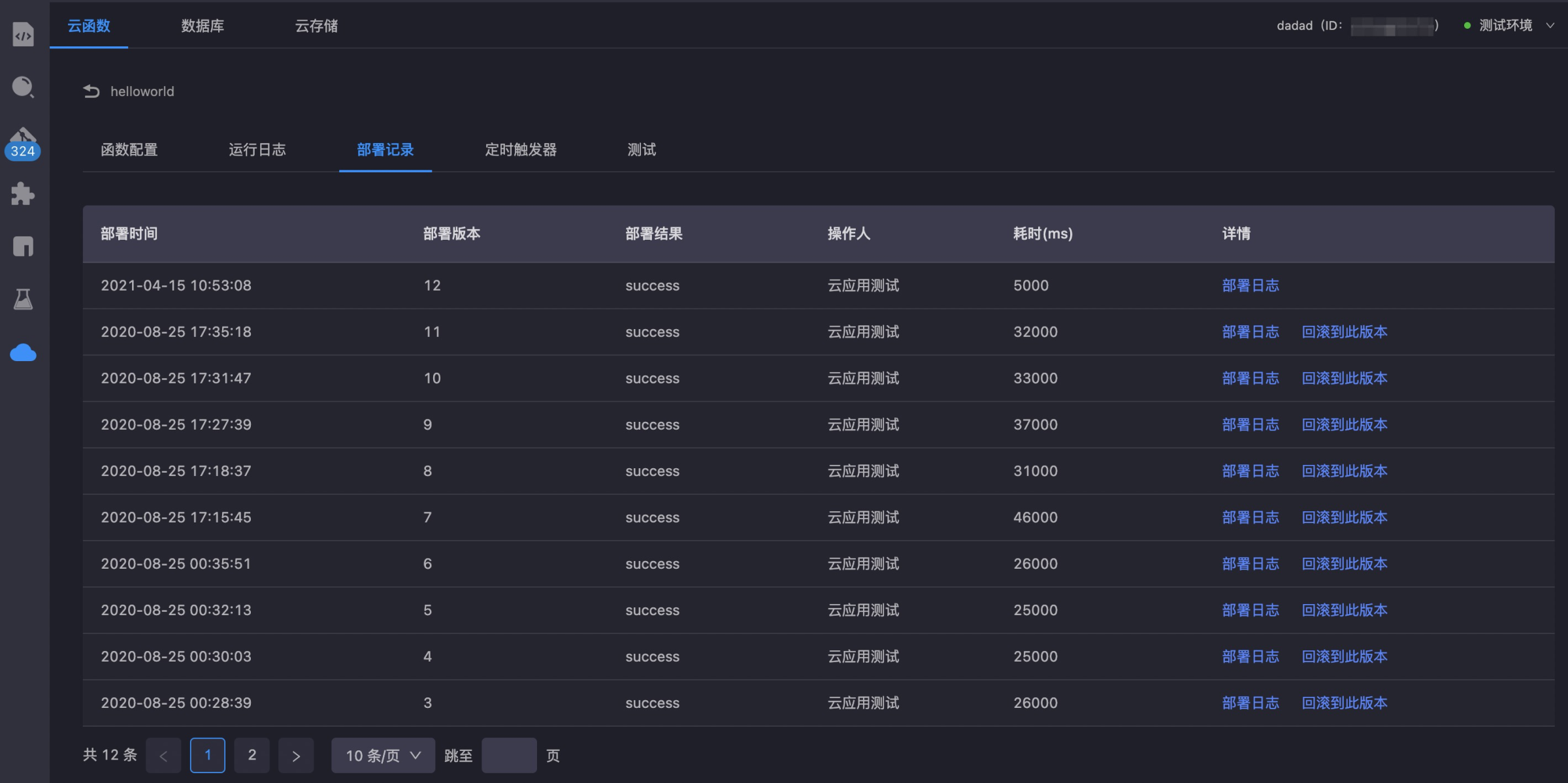This screenshot has height=783, width=1568.
Task: Switch to the 云函数 top tab
Action: coord(89,25)
